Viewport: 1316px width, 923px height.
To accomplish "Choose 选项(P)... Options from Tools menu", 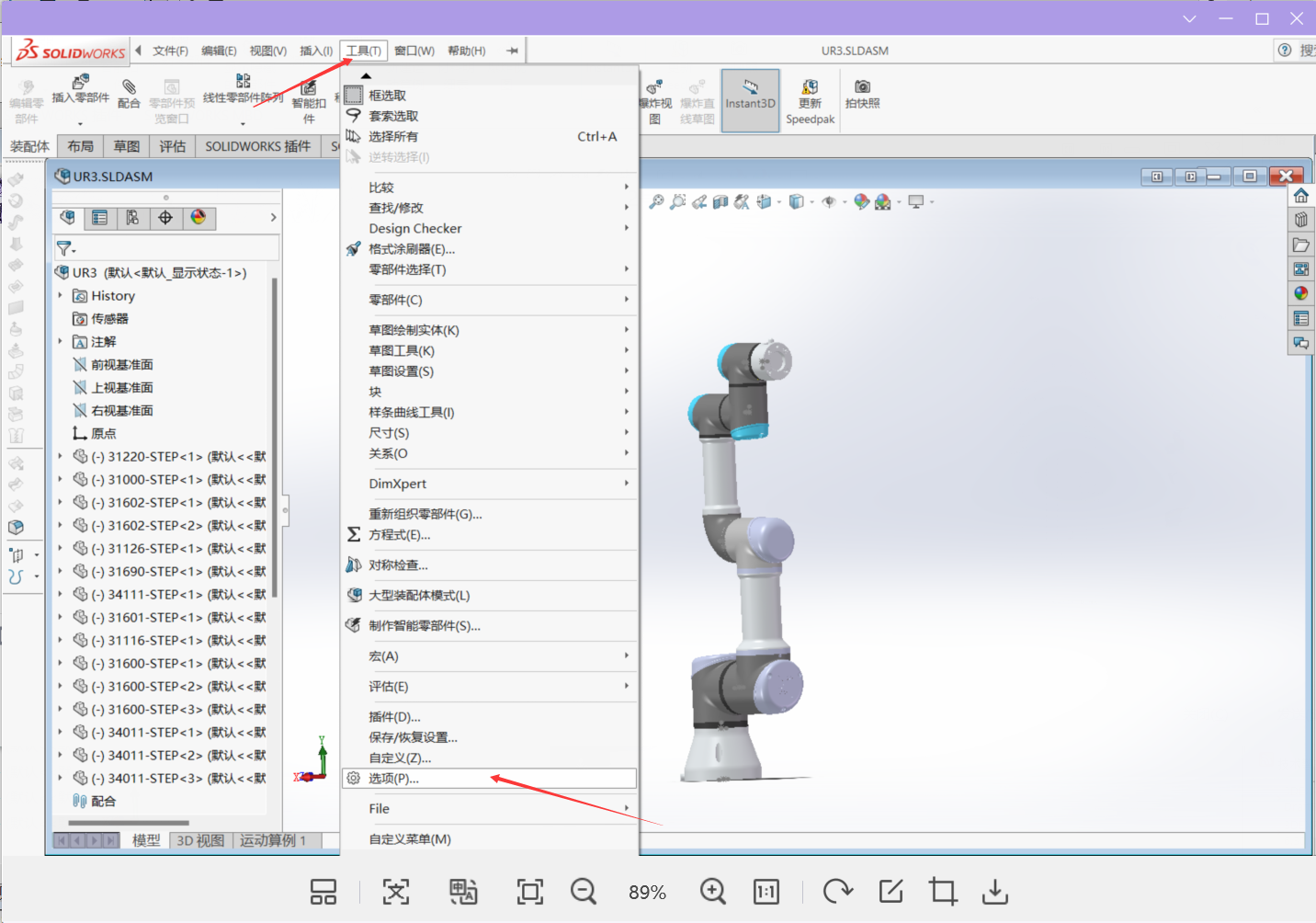I will [489, 779].
